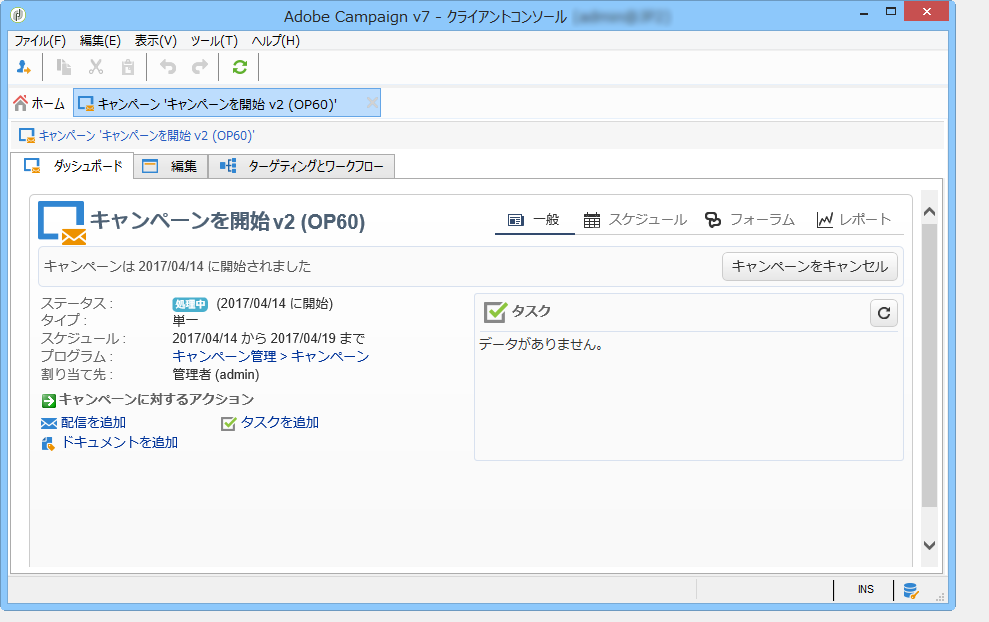Click the タスクを追加 link
Viewport: 989px width, 622px height.
(x=280, y=423)
